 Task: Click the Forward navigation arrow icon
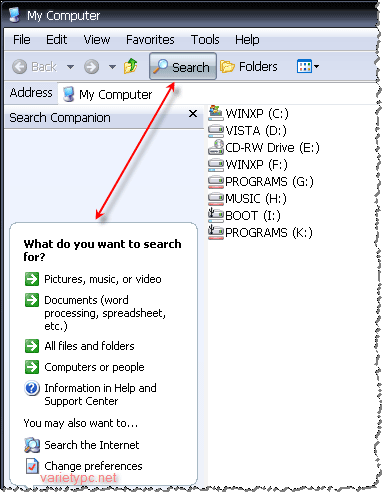pyautogui.click(x=91, y=67)
